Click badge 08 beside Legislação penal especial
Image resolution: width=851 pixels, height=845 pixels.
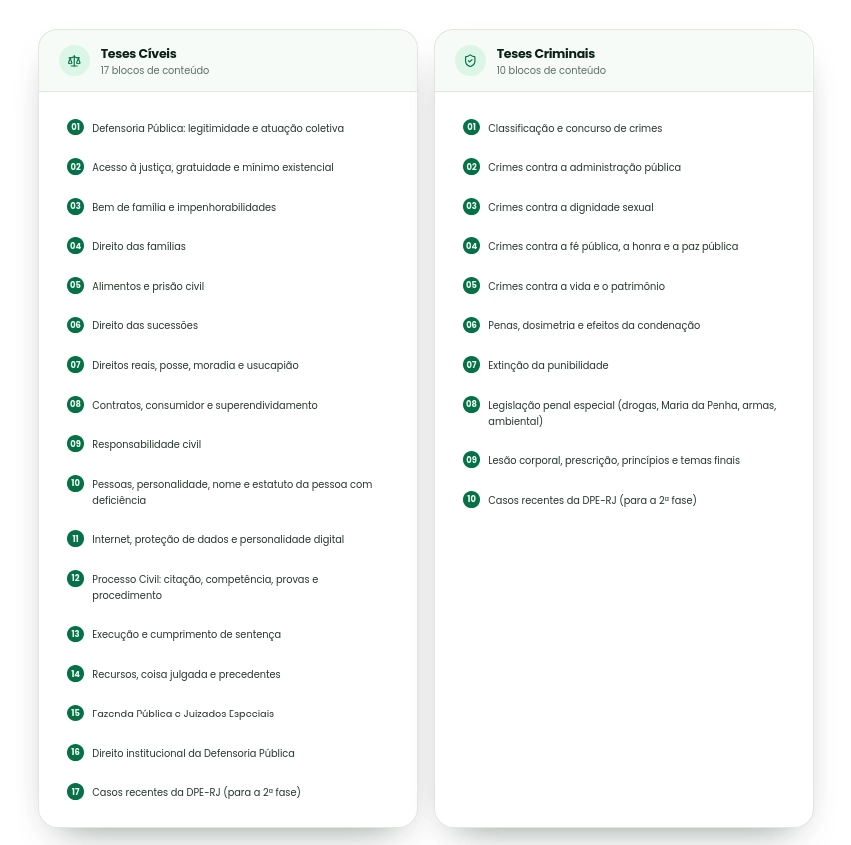(x=471, y=404)
